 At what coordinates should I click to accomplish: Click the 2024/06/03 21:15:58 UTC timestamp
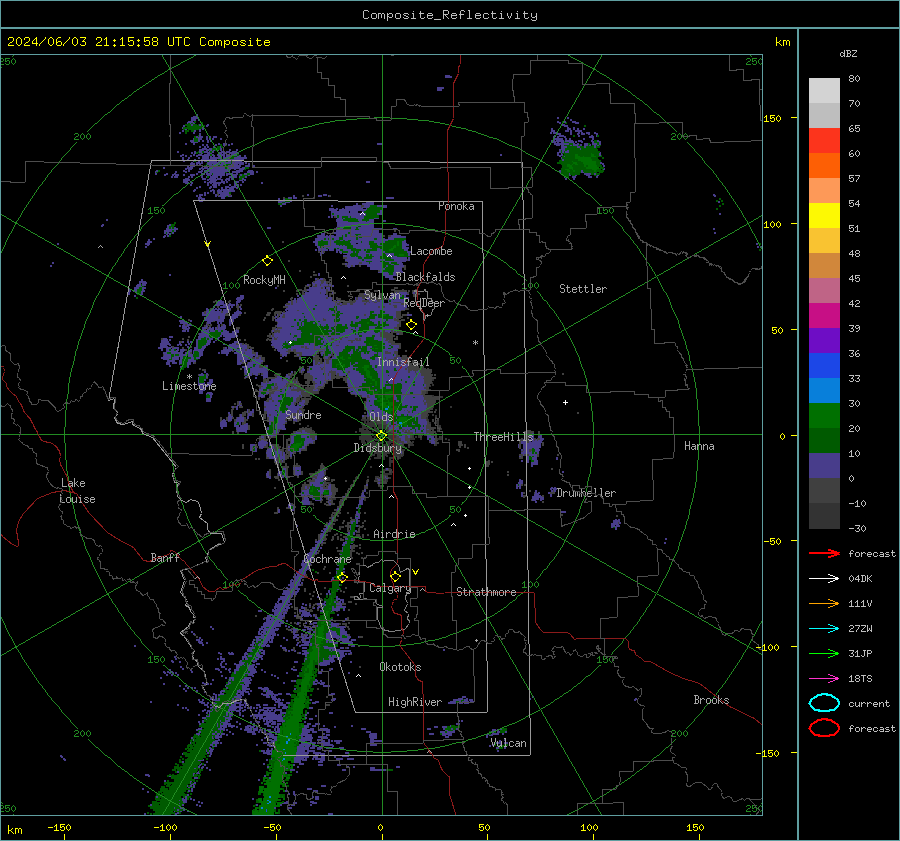[x=138, y=42]
